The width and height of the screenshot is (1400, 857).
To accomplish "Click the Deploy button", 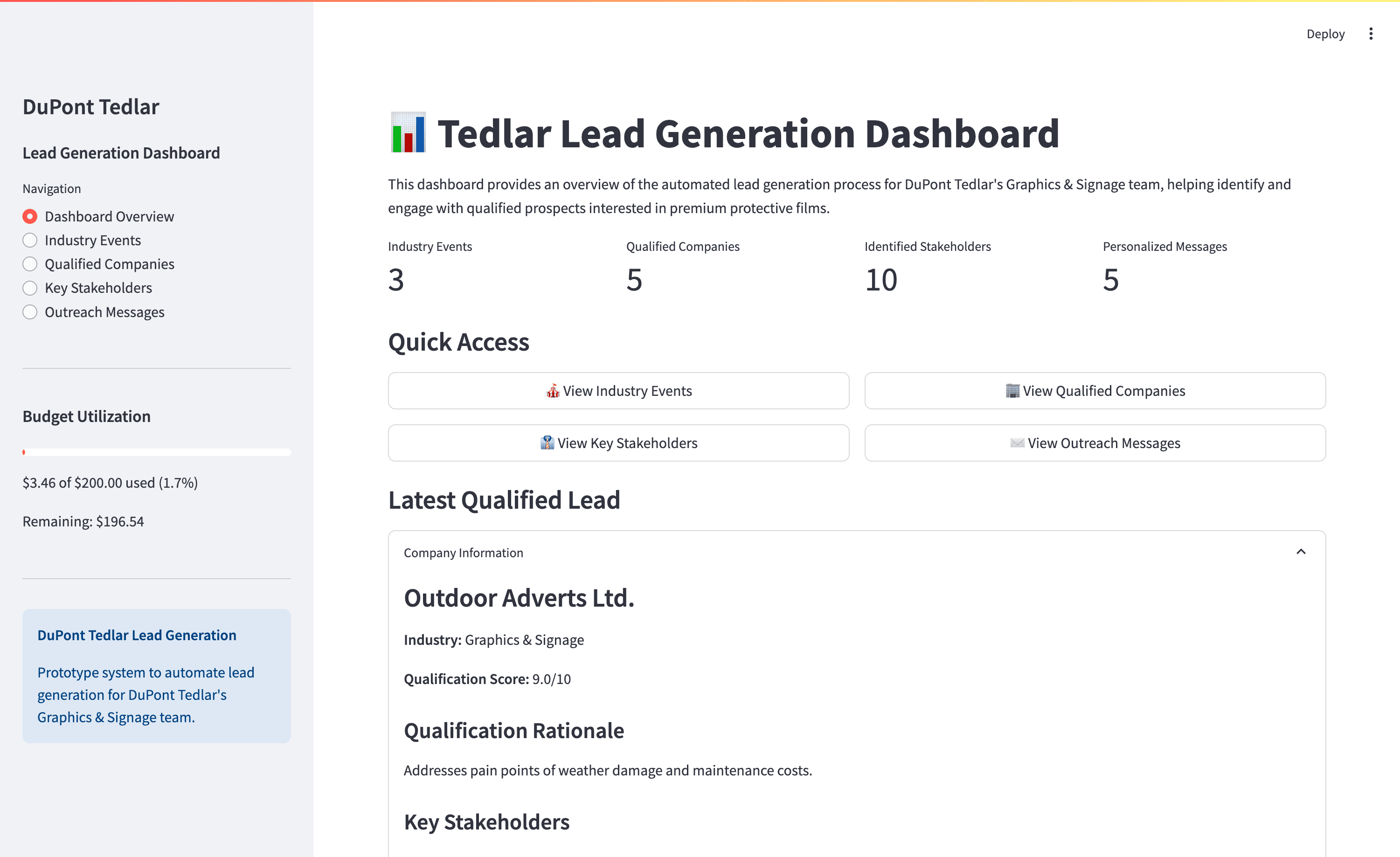I will [x=1325, y=34].
